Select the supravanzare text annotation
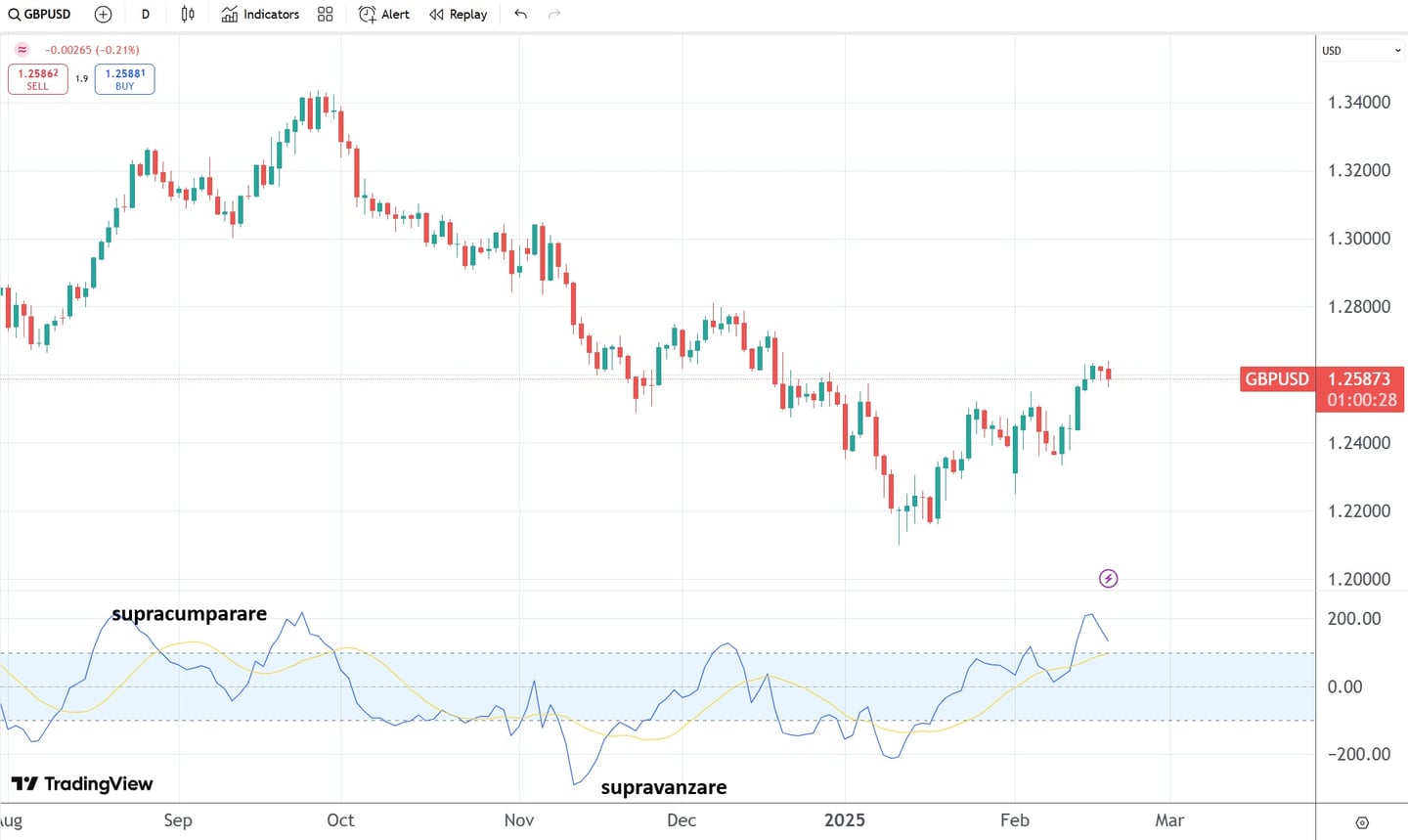This screenshot has width=1408, height=840. point(663,788)
